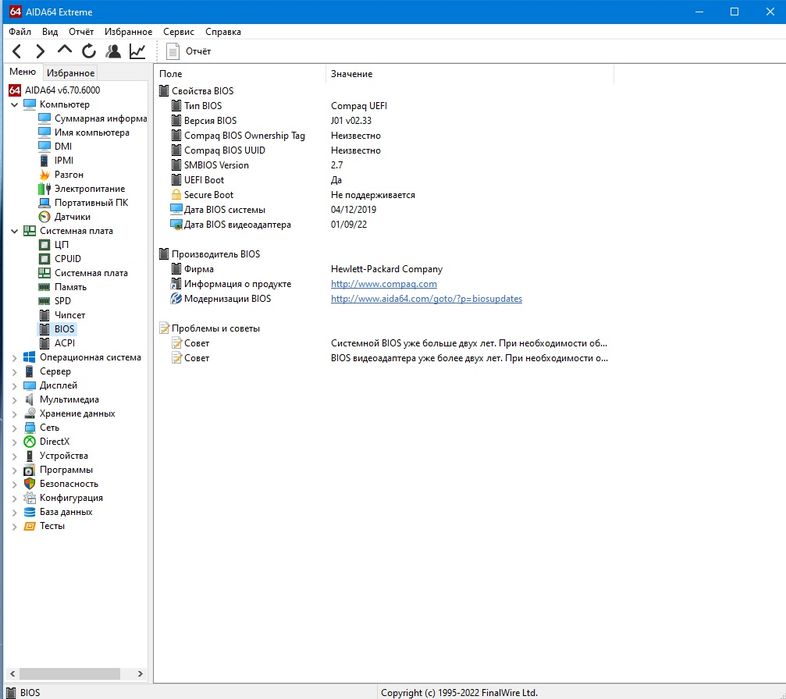Click the sidebar scrollbar left arrow

click(x=13, y=673)
